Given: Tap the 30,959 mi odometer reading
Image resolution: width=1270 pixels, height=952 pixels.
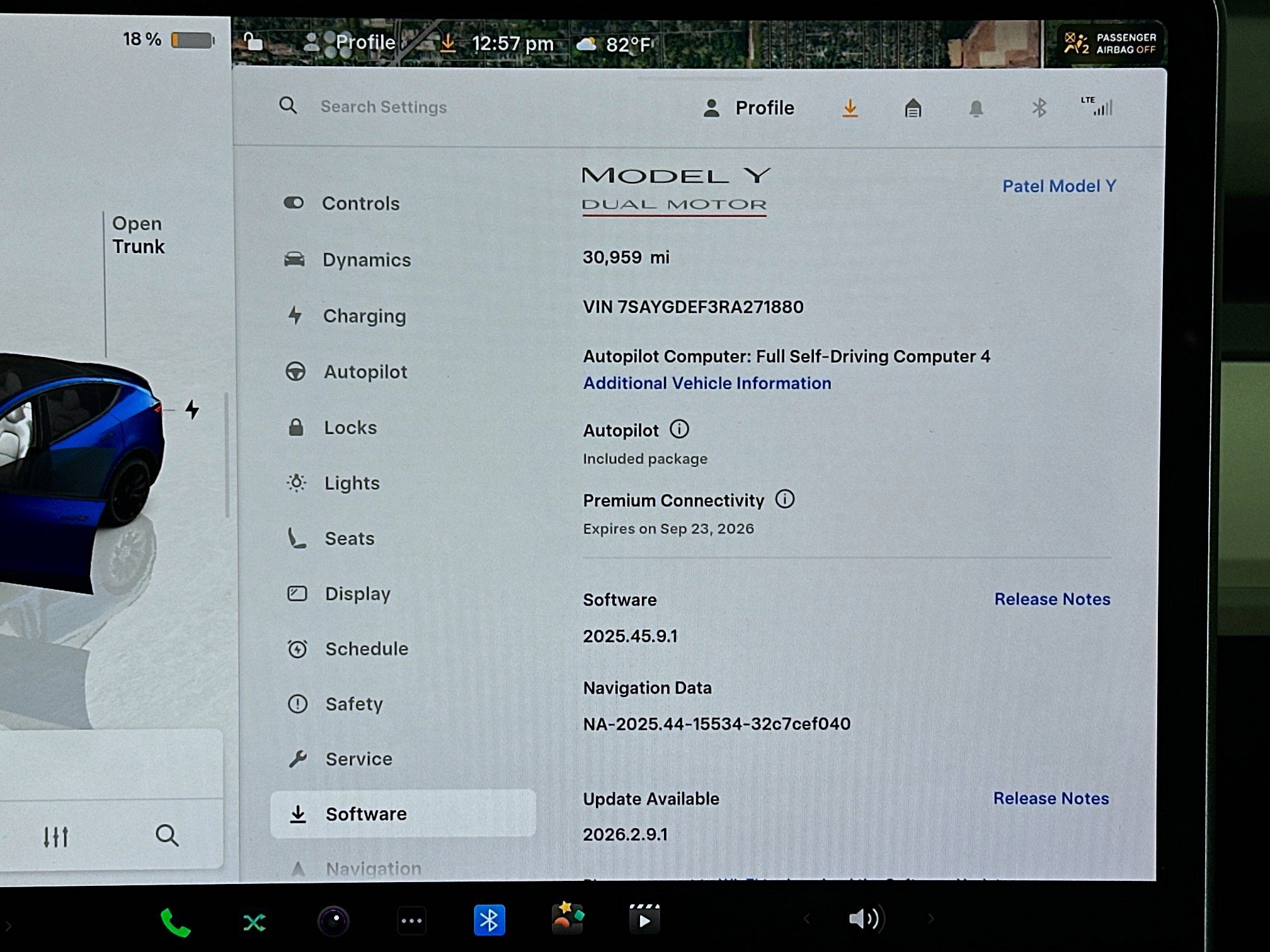Looking at the screenshot, I should point(626,257).
